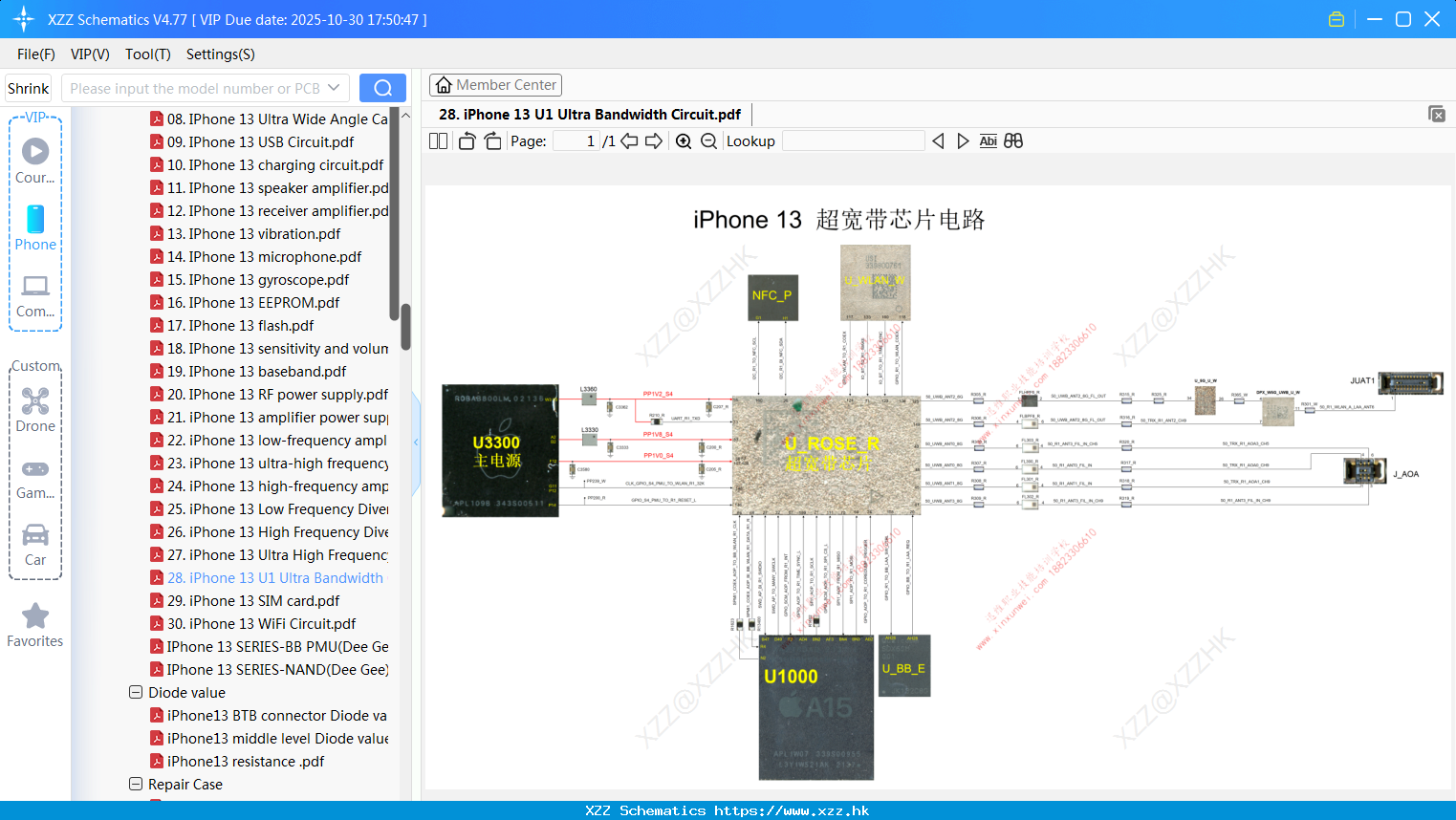The image size is (1456, 820).
Task: Select the Phone category
Action: [35, 228]
